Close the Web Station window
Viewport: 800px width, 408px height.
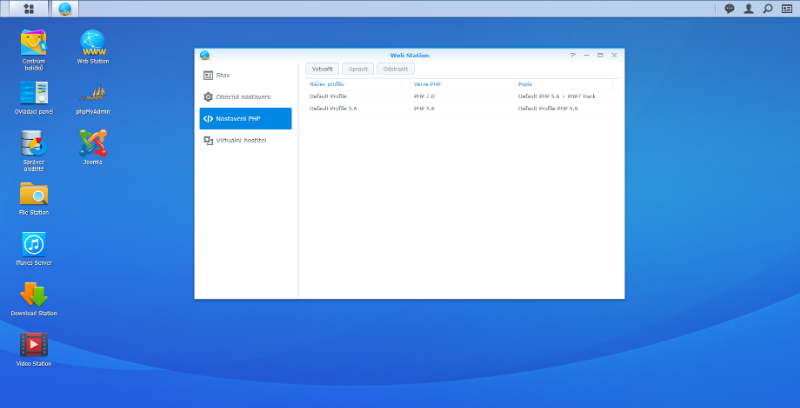[x=614, y=55]
